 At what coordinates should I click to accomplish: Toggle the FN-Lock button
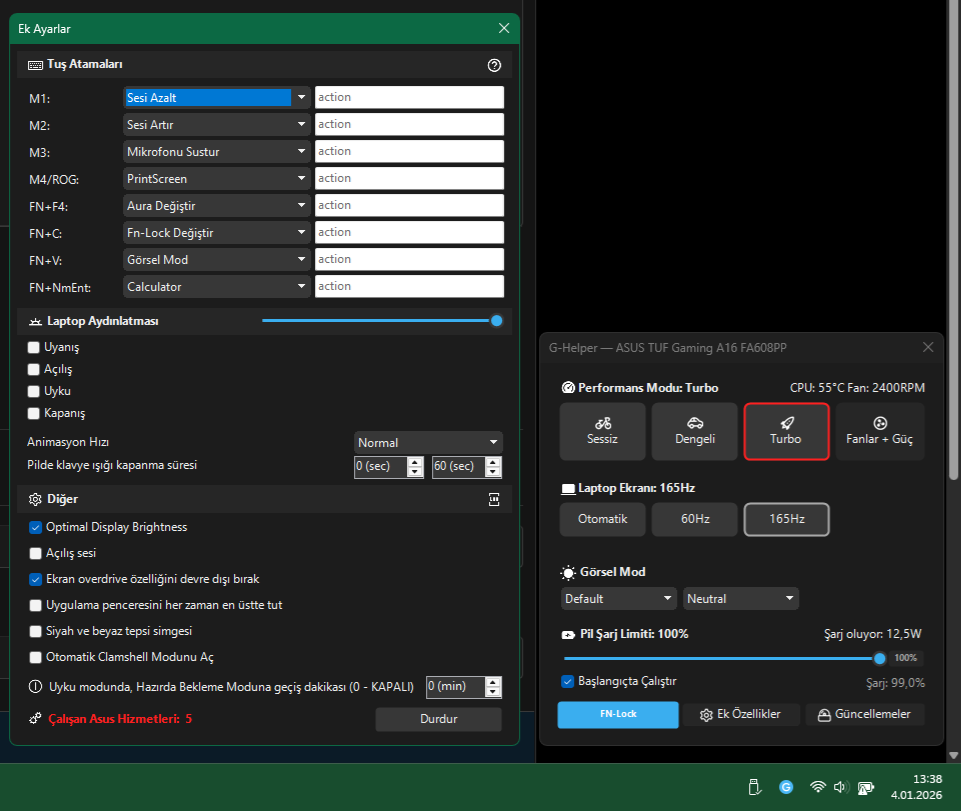click(x=618, y=714)
